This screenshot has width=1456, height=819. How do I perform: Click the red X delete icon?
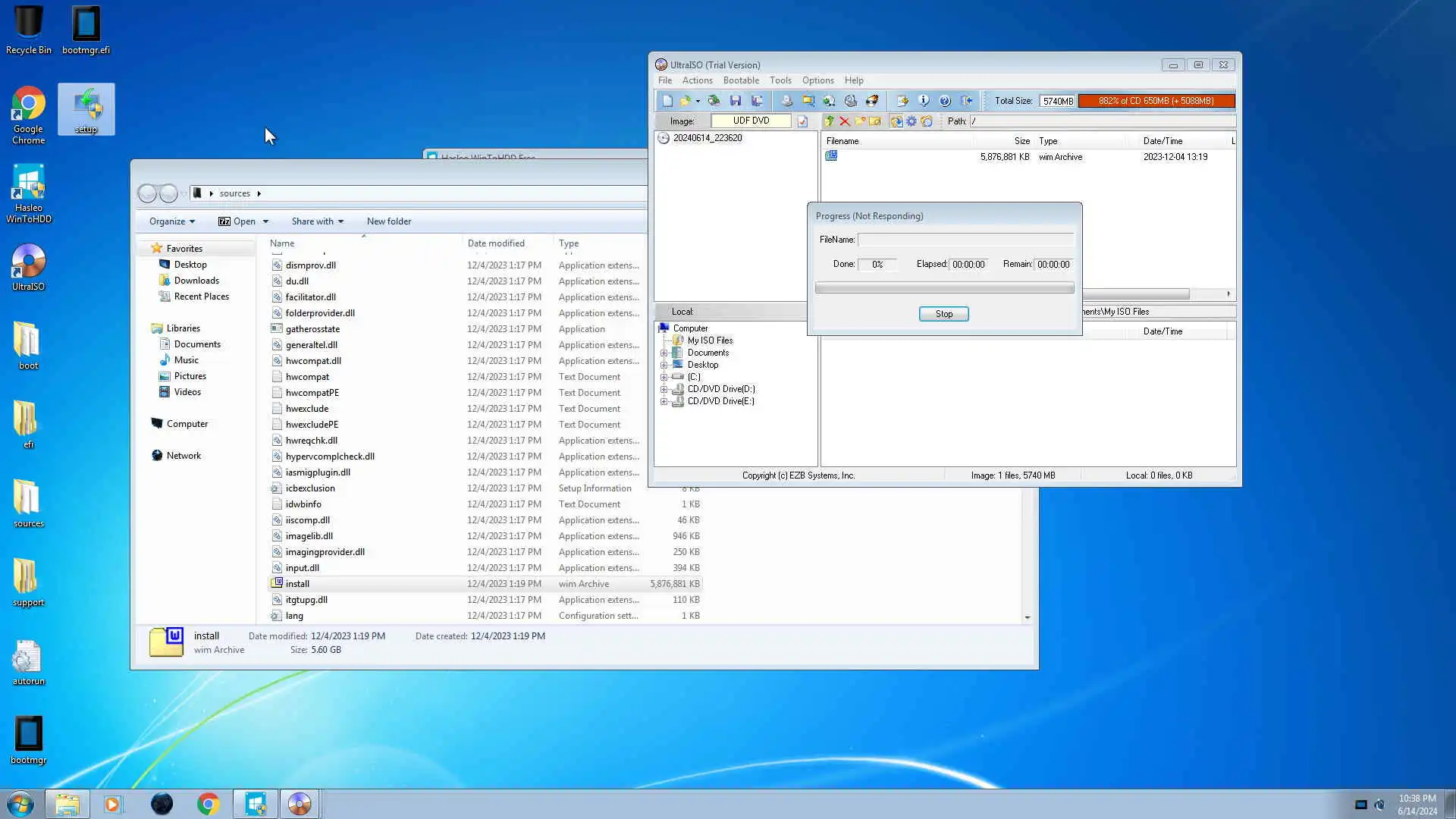844,121
